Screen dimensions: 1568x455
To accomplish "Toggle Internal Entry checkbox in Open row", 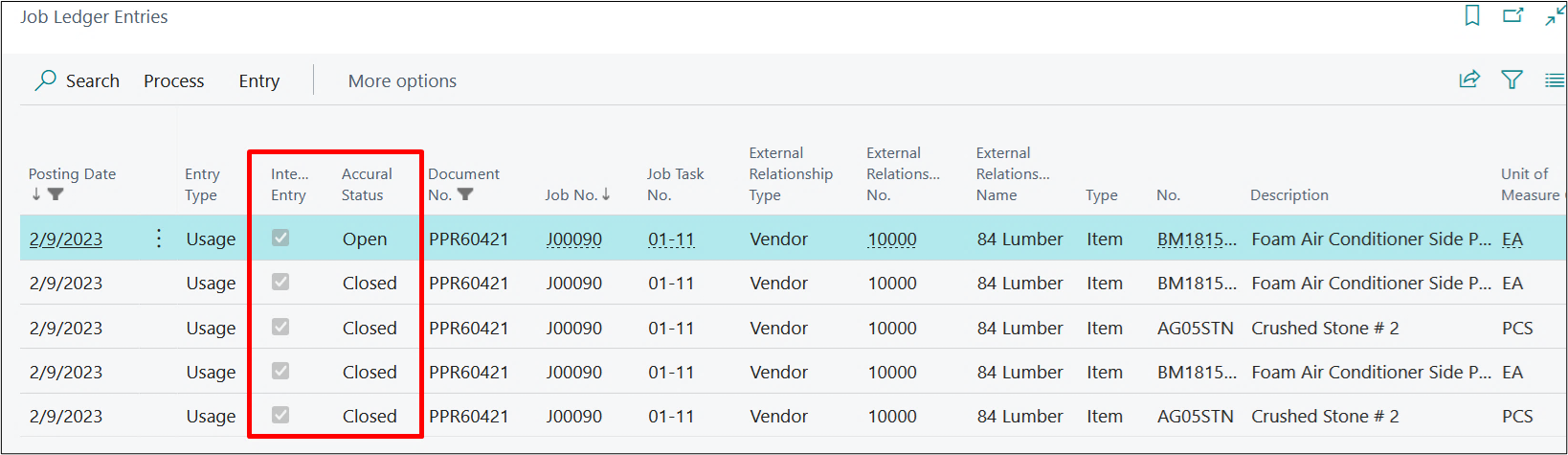I will click(280, 238).
